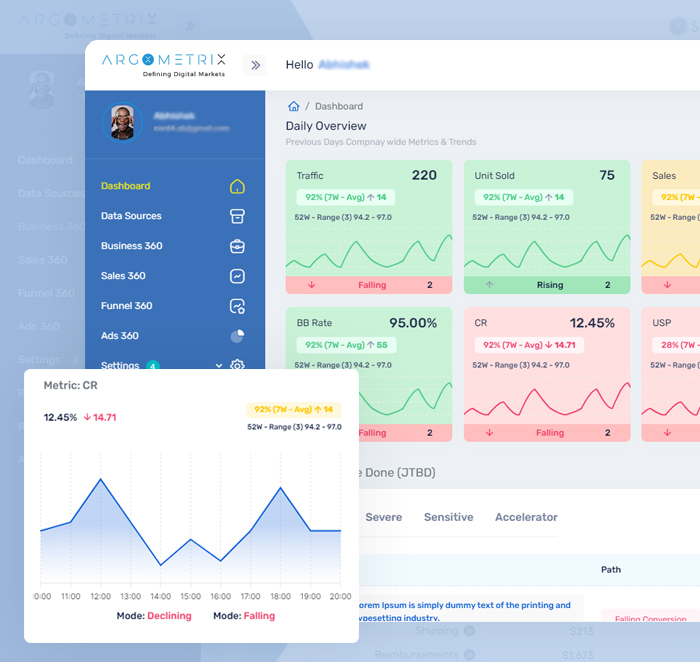Click the Dashboard home icon in sidebar
The image size is (700, 662).
click(237, 186)
